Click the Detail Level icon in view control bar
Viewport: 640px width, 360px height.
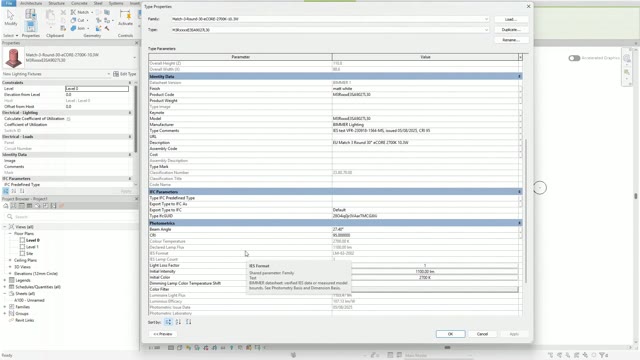[x=171, y=348]
